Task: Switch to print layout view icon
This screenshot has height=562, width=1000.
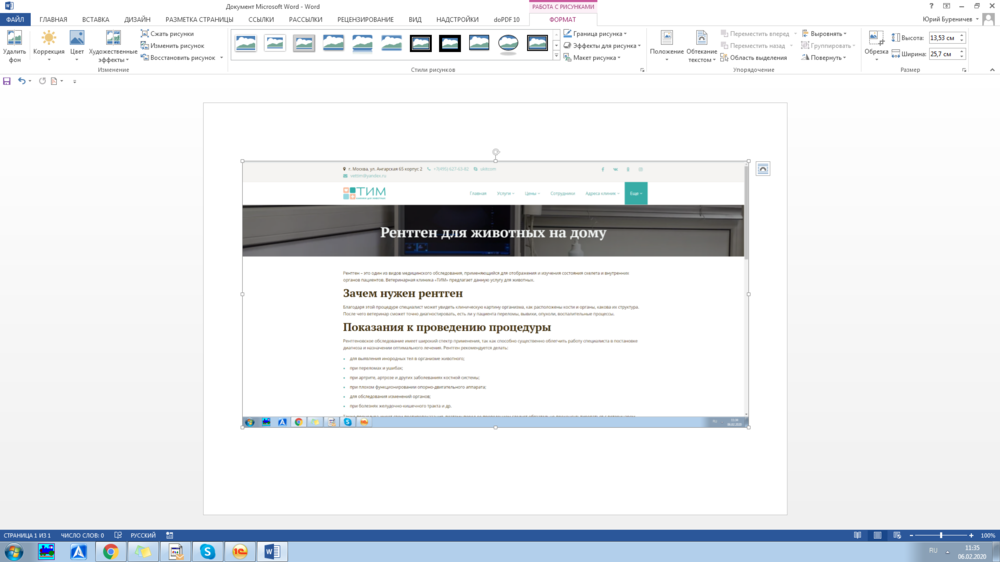Action: click(878, 535)
